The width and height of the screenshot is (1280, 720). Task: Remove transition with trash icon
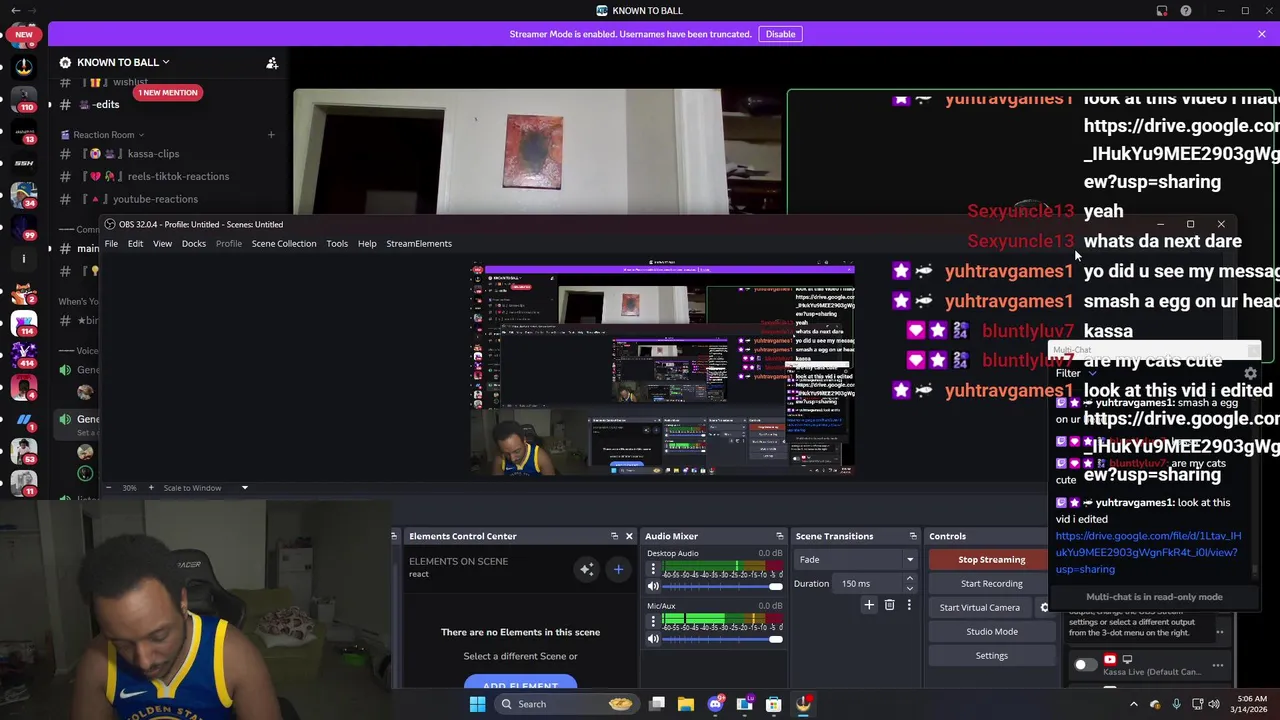889,605
